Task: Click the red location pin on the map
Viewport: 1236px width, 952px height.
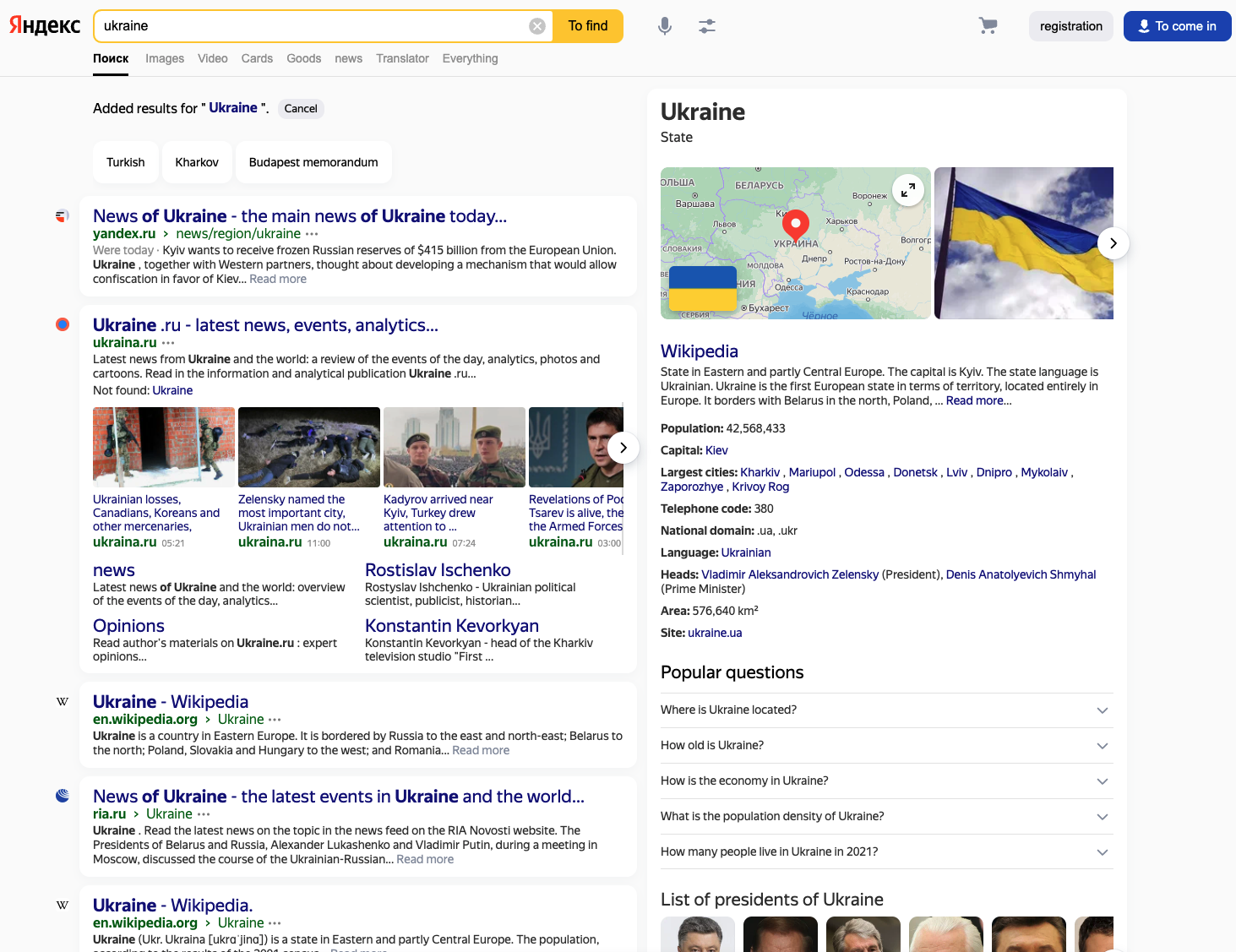Action: [x=796, y=224]
